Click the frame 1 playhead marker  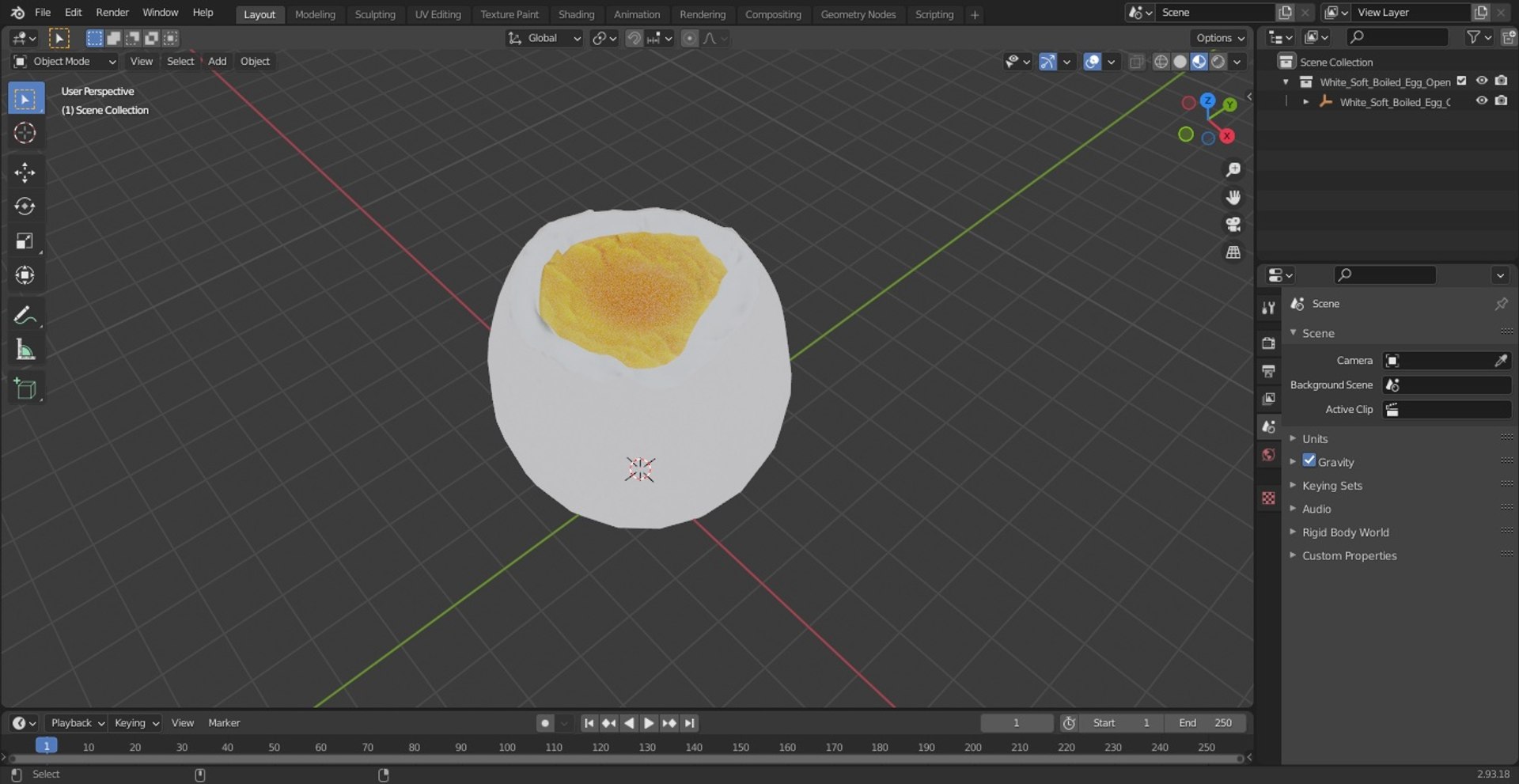47,746
